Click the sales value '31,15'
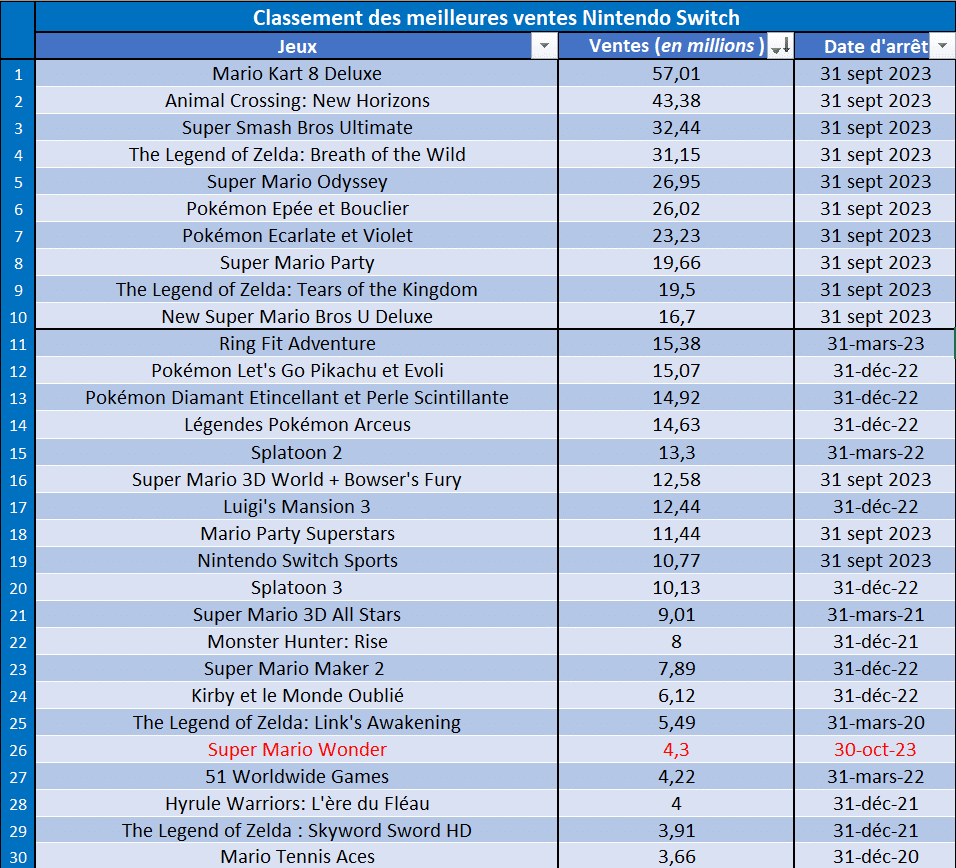Image resolution: width=956 pixels, height=868 pixels. pyautogui.click(x=676, y=154)
